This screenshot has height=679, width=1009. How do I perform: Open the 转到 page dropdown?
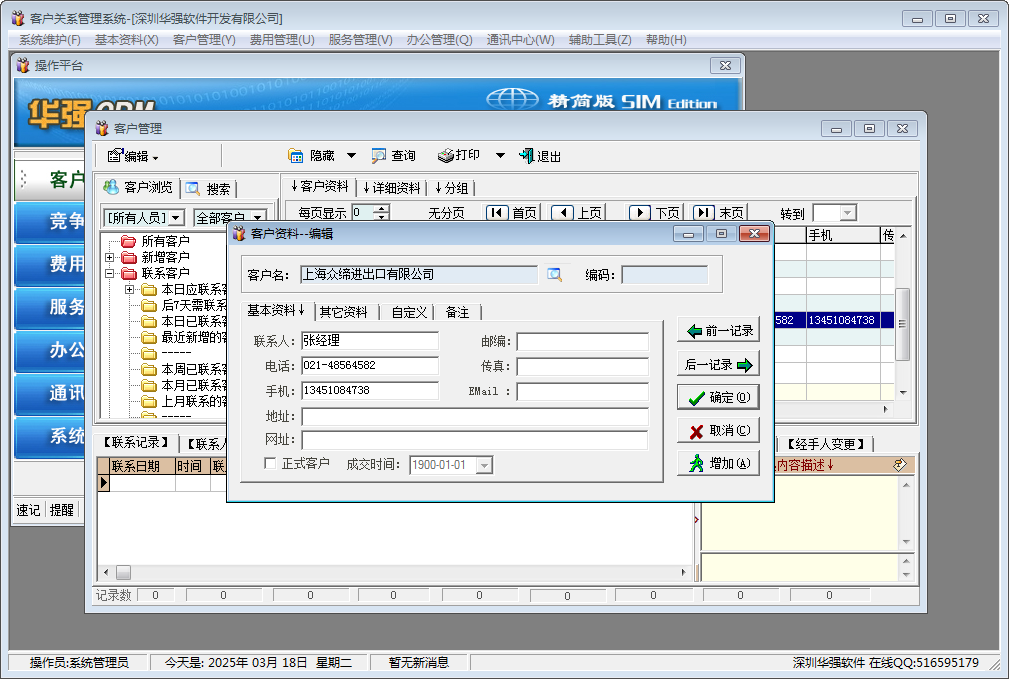tap(847, 213)
